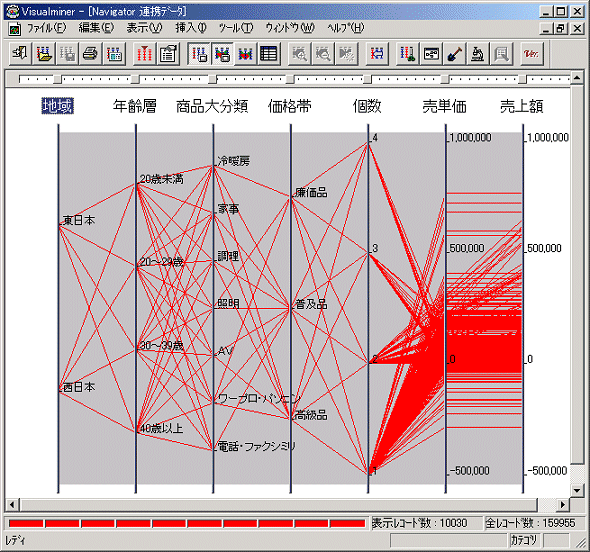
Task: Click the microscope analysis icon
Action: (478, 54)
